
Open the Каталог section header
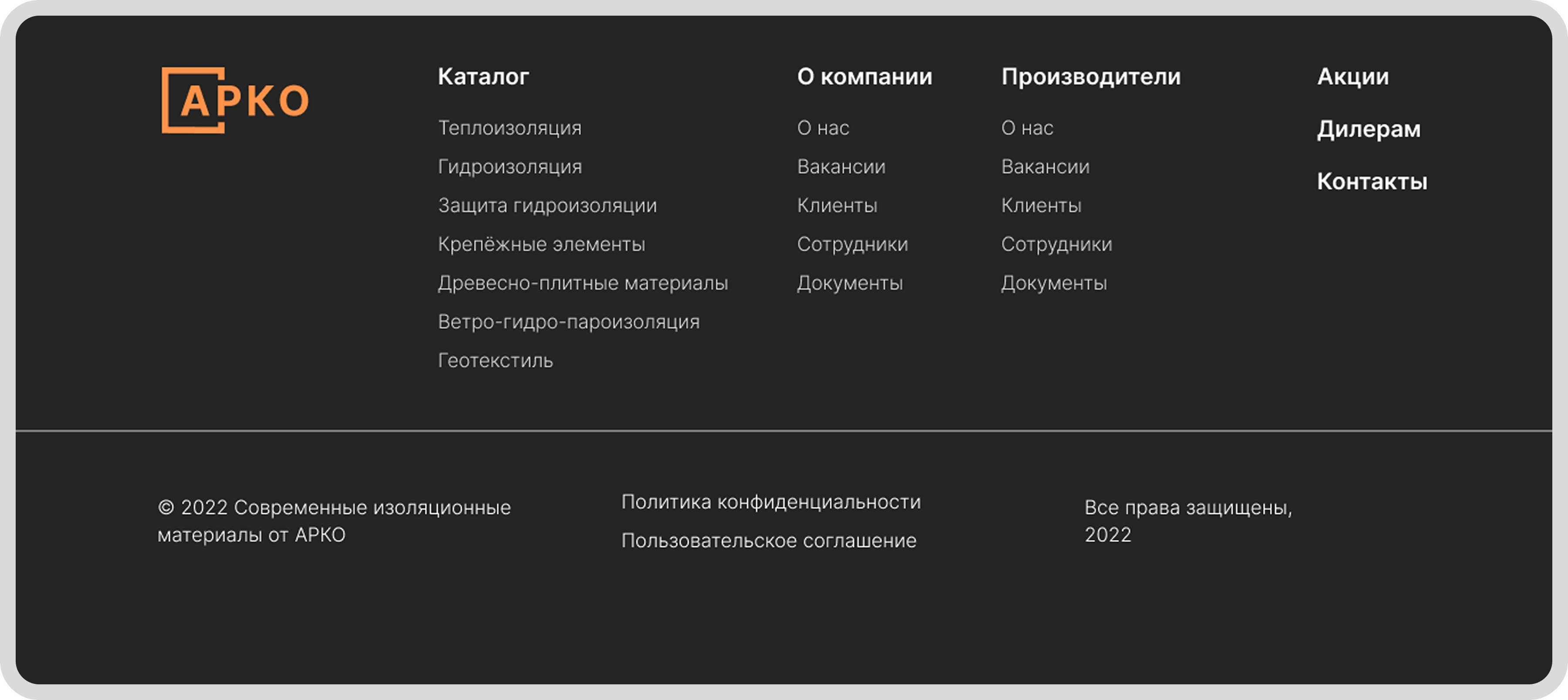coord(483,77)
